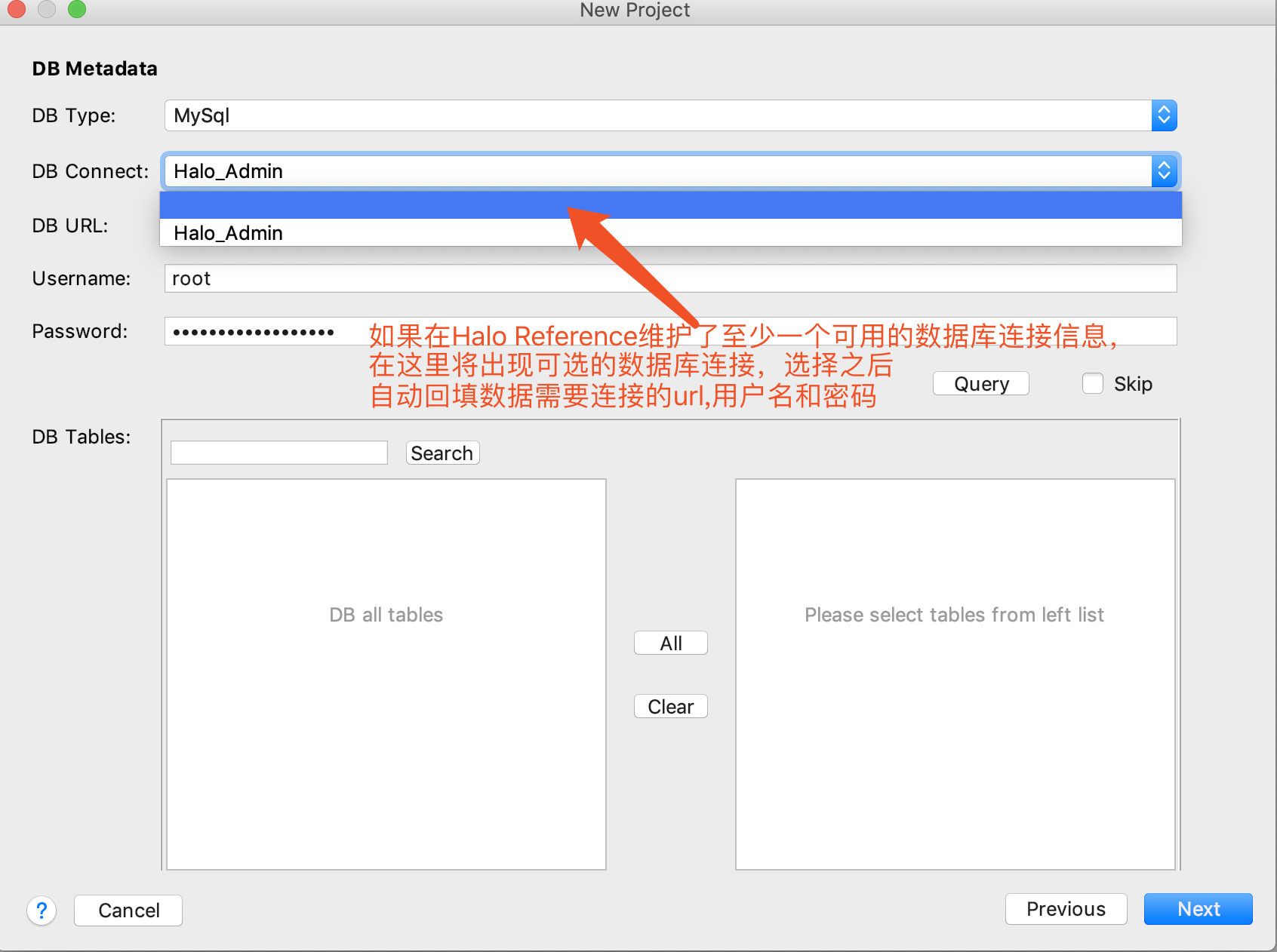The width and height of the screenshot is (1277, 952).
Task: Cancel the New Project wizard
Action: coord(128,911)
